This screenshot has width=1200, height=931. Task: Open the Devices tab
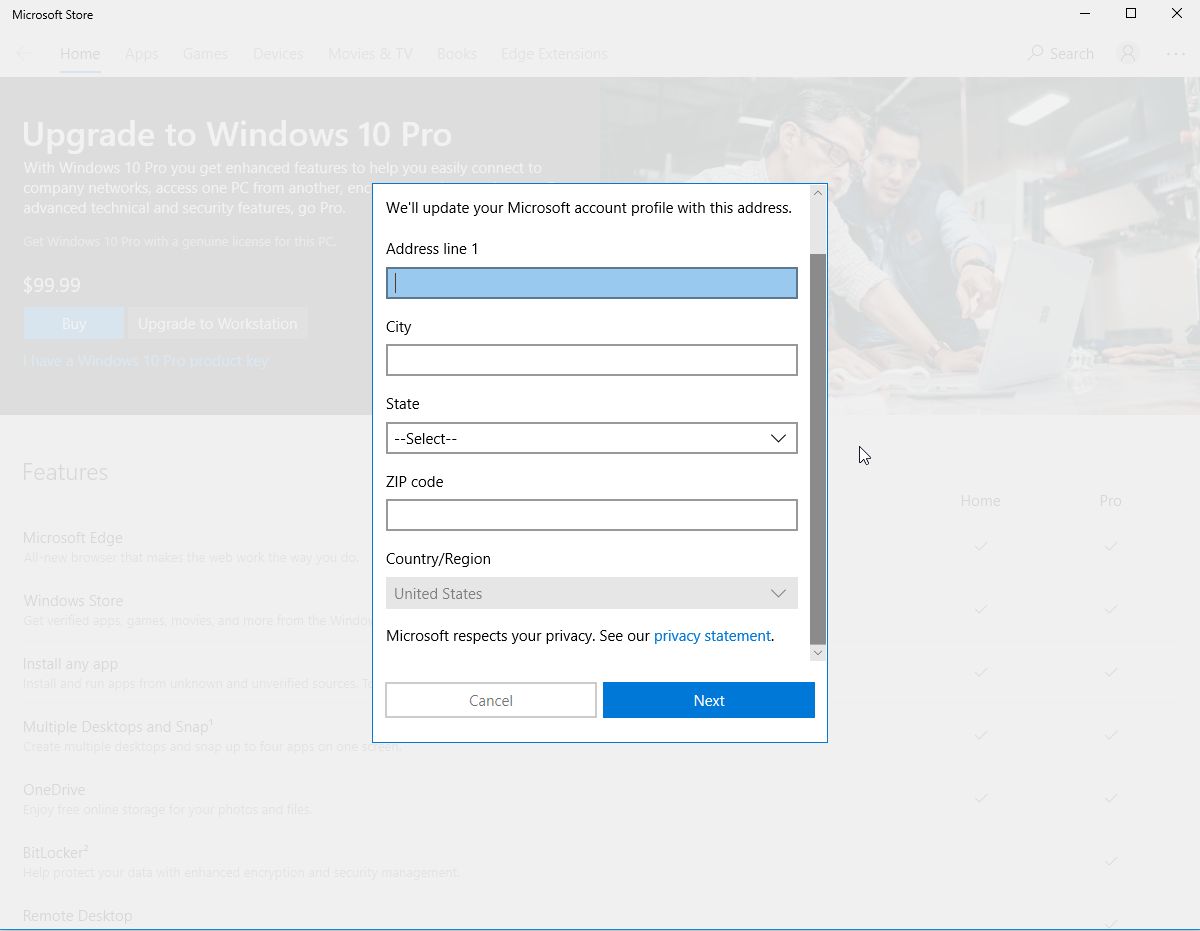click(278, 54)
